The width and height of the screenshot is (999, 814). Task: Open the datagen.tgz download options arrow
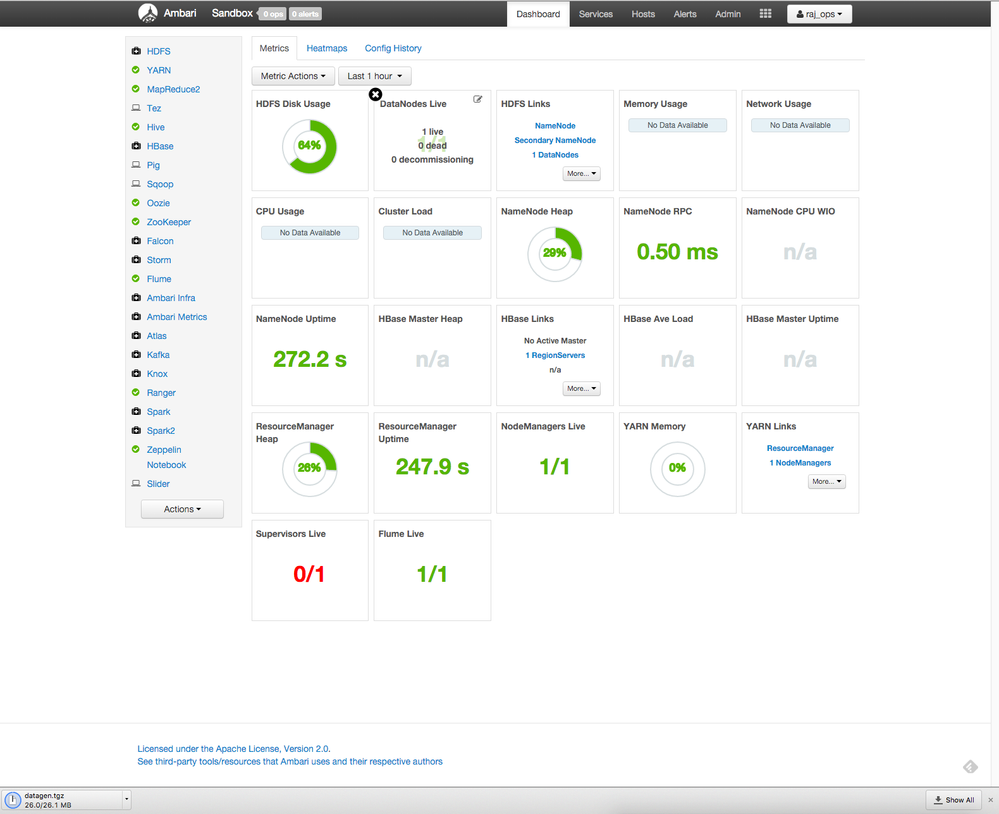127,799
